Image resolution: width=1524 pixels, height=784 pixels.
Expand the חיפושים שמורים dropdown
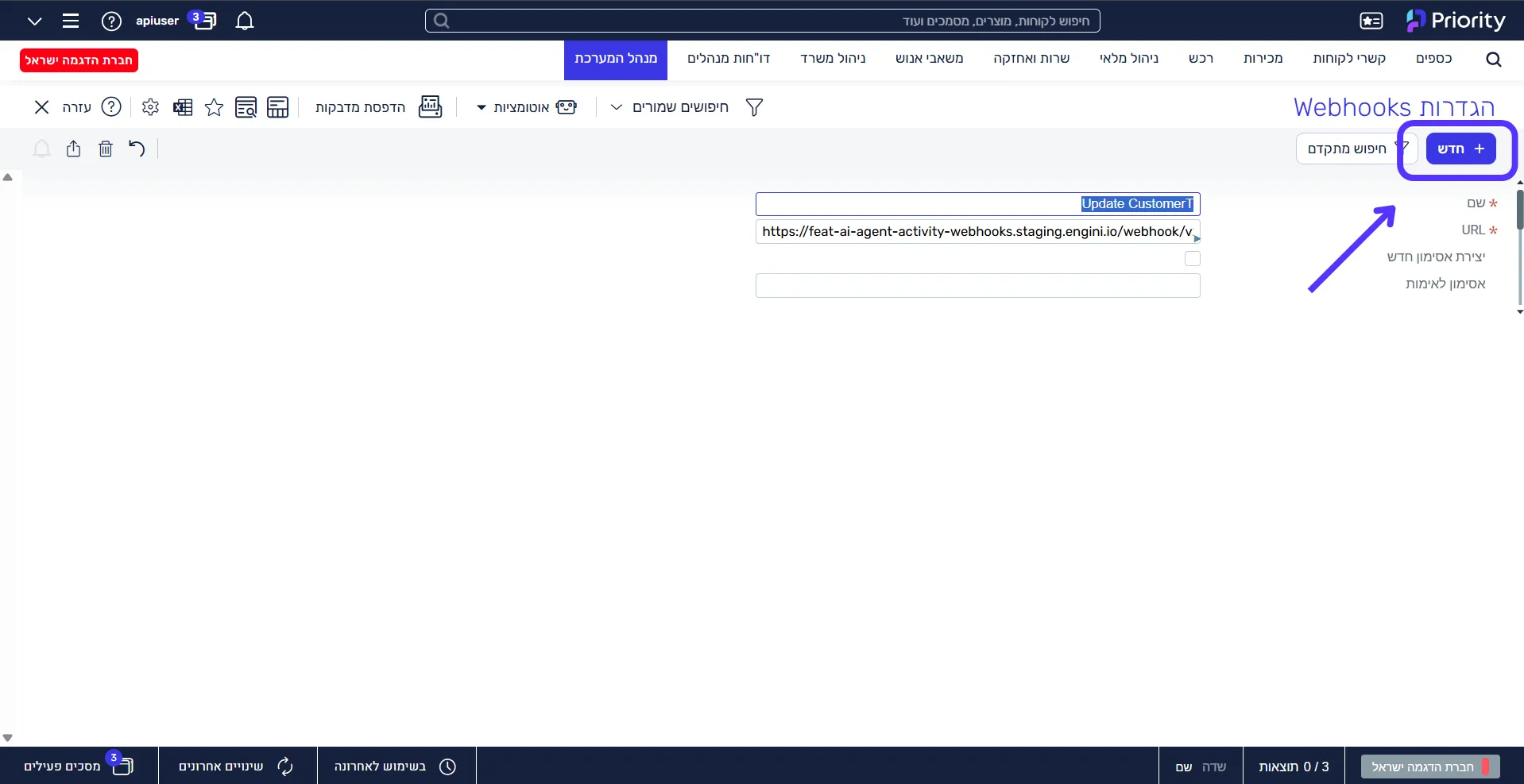(x=617, y=107)
